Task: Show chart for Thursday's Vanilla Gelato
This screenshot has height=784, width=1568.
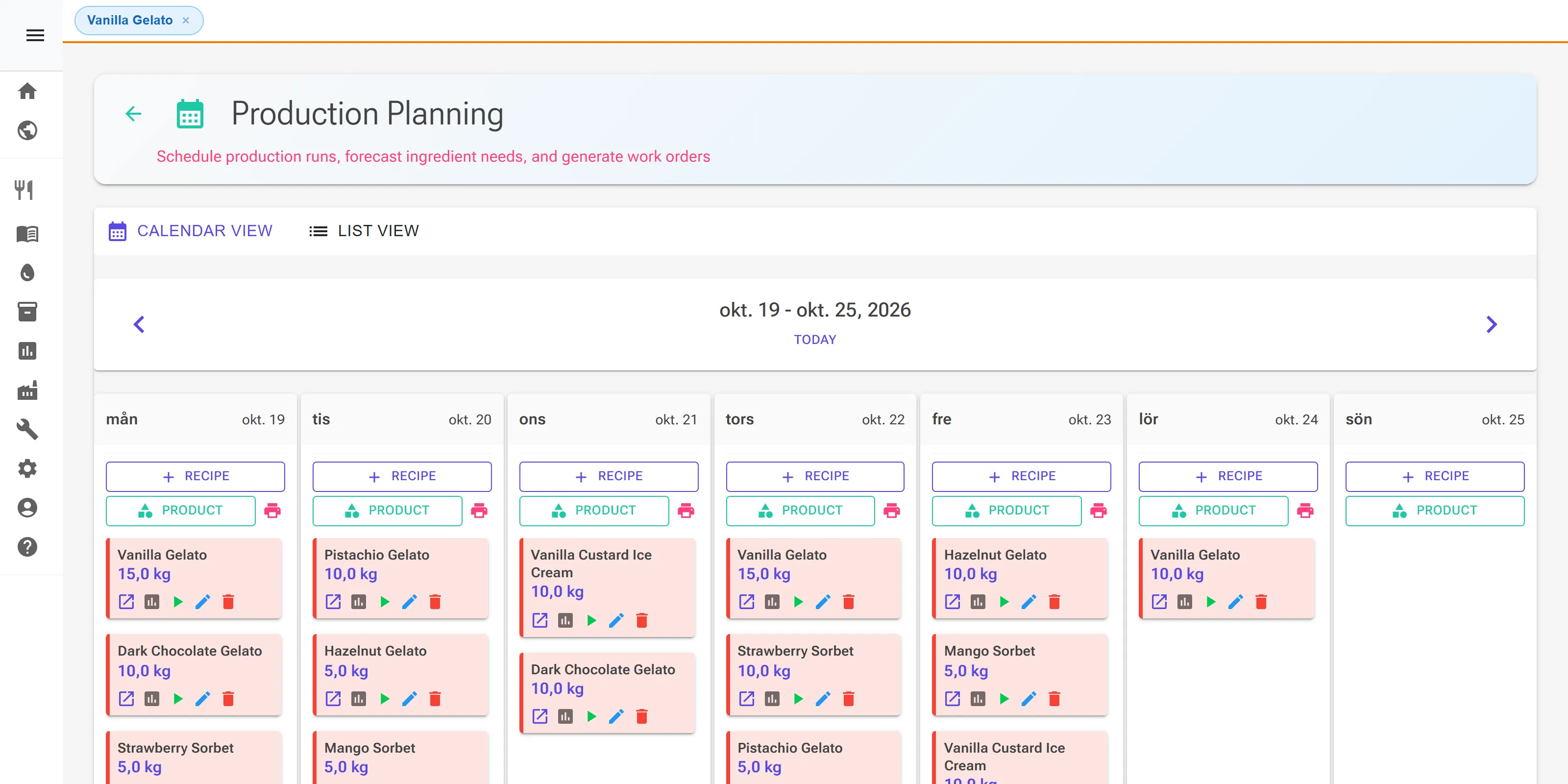Action: click(772, 602)
